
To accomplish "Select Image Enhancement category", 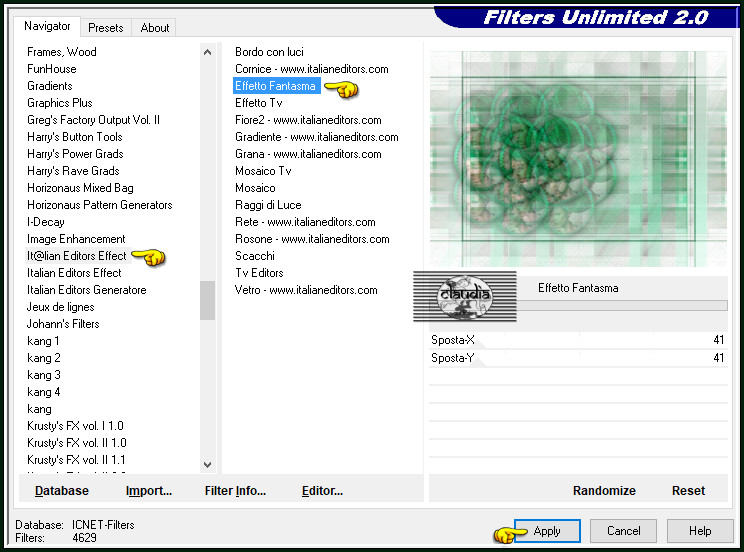I will [76, 239].
